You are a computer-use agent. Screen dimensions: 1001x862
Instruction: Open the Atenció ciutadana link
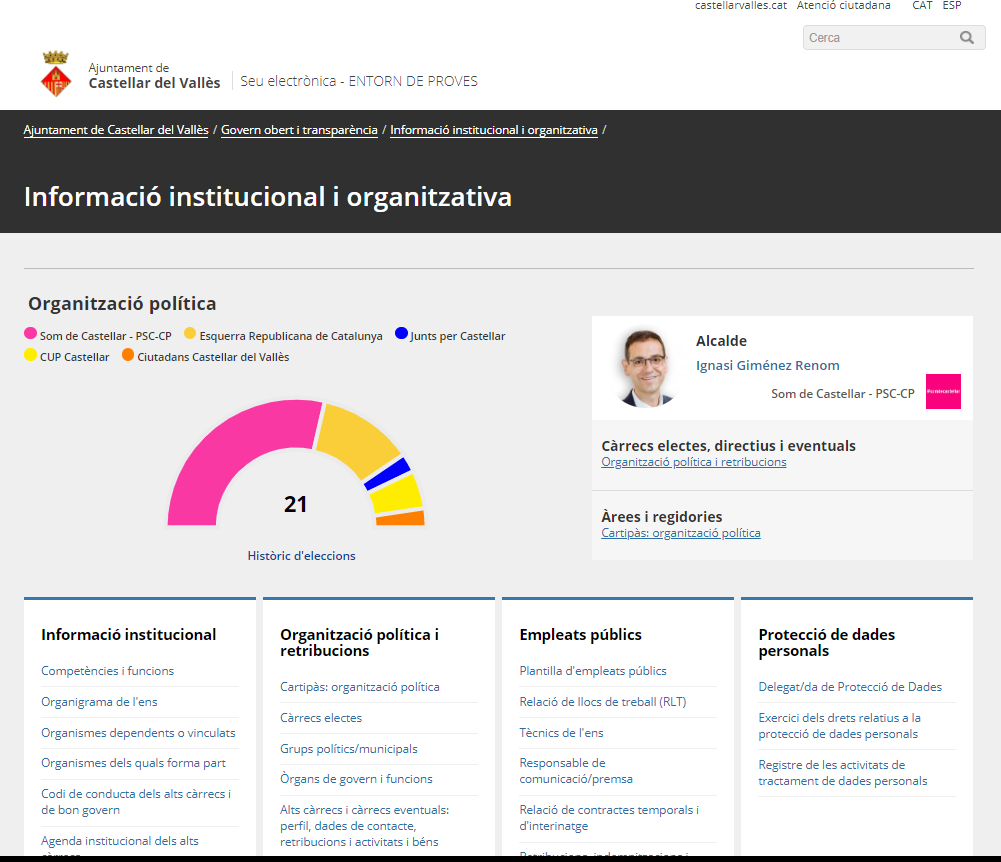pyautogui.click(x=843, y=6)
